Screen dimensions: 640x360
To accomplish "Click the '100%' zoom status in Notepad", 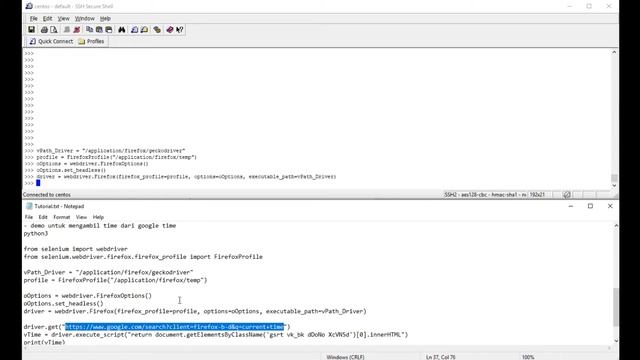I will pyautogui.click(x=528, y=357).
